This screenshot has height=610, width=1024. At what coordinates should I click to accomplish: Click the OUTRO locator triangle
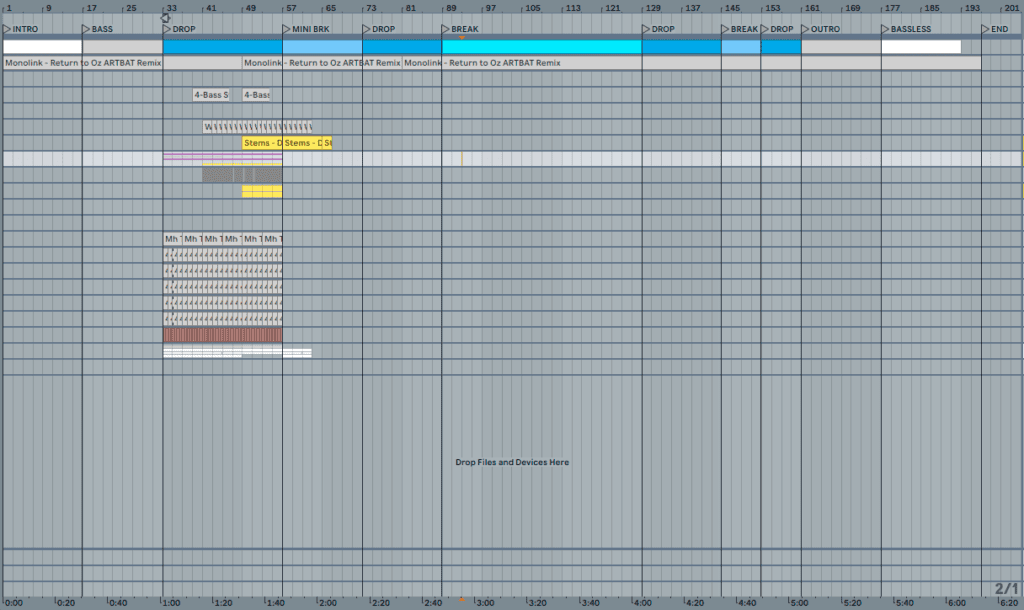tap(806, 29)
